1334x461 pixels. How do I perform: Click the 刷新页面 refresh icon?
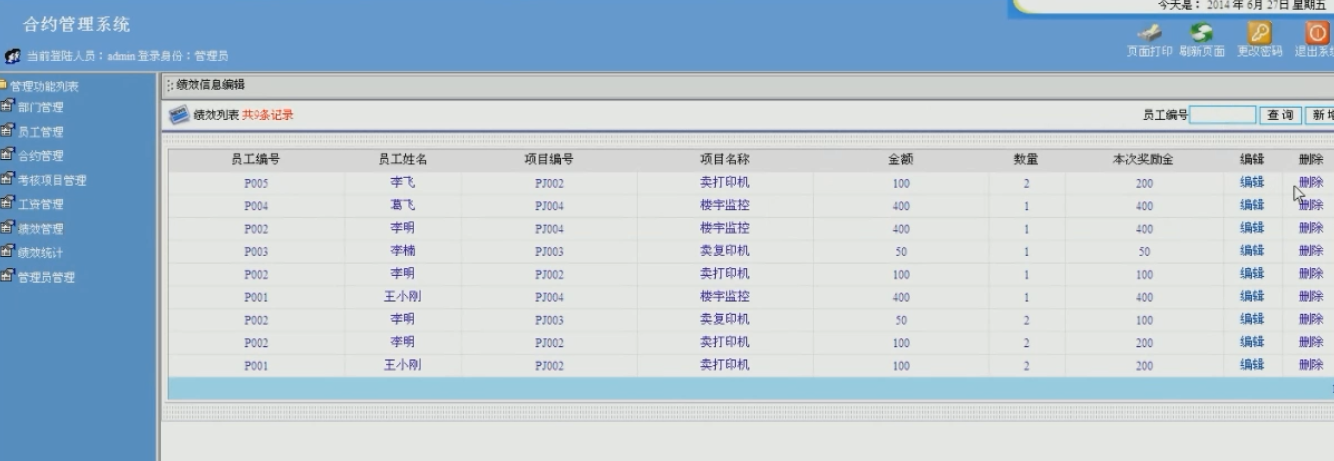[1201, 33]
